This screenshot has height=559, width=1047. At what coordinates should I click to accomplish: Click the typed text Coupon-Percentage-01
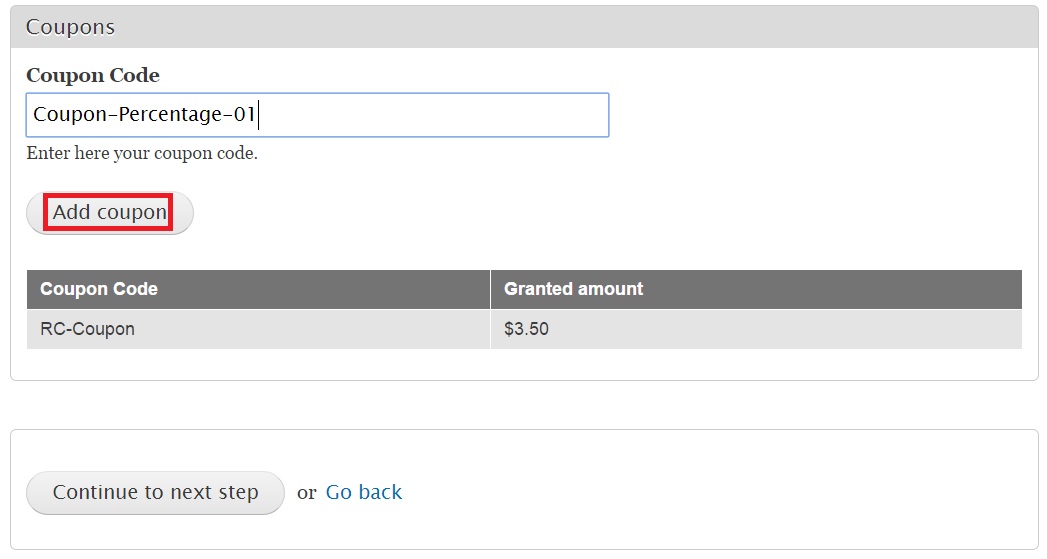pos(145,115)
